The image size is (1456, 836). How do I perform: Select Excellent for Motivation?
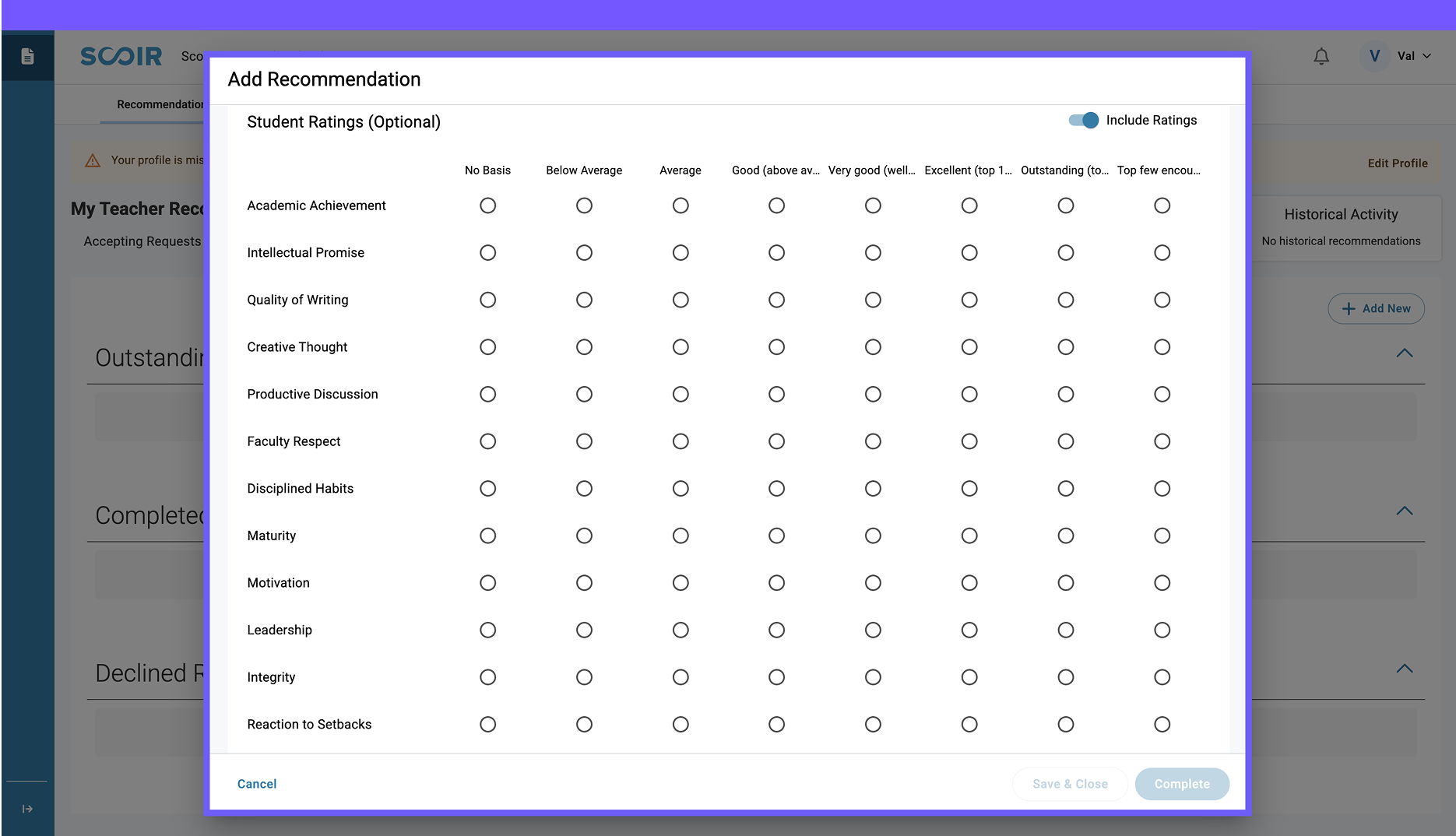(969, 583)
